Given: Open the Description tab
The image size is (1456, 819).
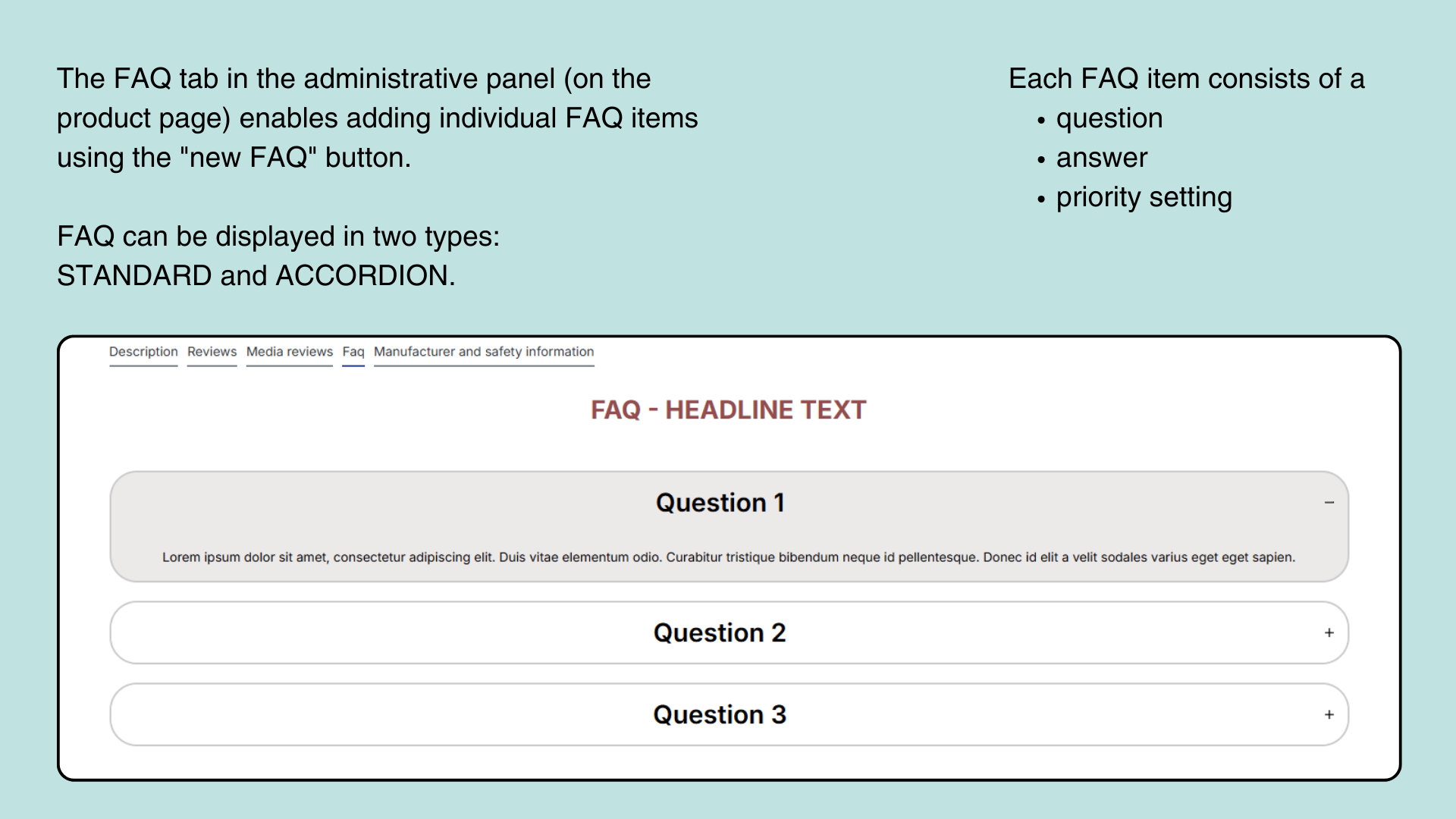Looking at the screenshot, I should click(x=143, y=352).
